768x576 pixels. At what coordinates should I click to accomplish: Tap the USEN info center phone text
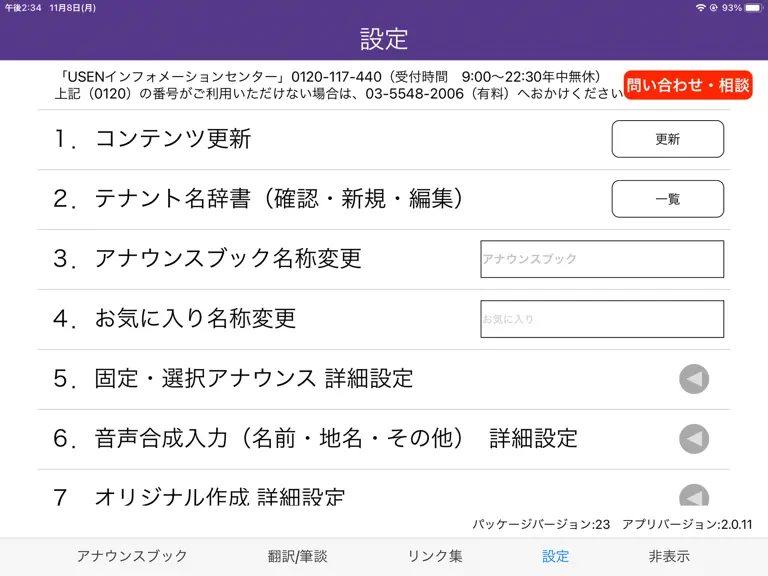click(x=328, y=77)
